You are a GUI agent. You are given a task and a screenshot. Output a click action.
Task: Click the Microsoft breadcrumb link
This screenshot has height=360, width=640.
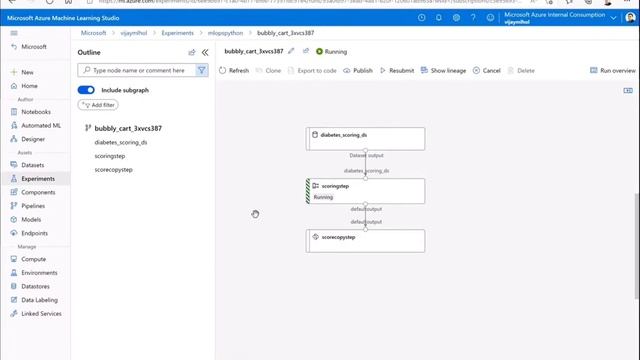(x=93, y=33)
